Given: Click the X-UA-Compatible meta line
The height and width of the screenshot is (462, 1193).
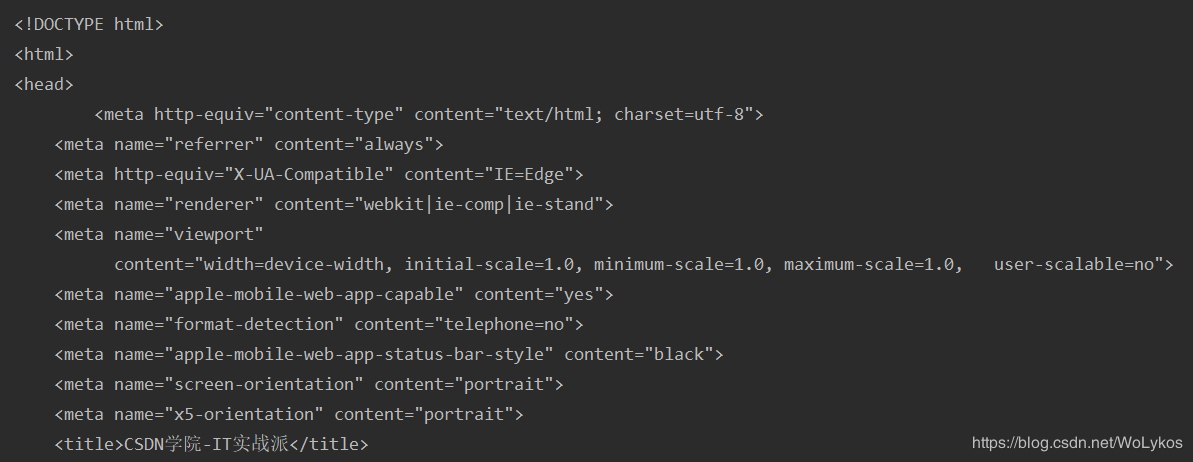Looking at the screenshot, I should 319,174.
